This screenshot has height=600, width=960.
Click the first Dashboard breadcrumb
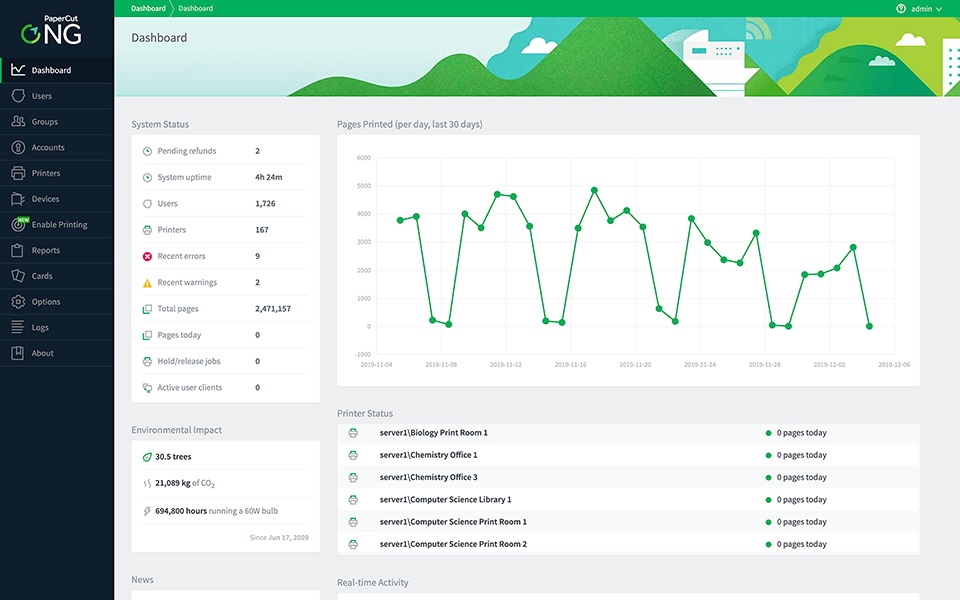tap(148, 9)
